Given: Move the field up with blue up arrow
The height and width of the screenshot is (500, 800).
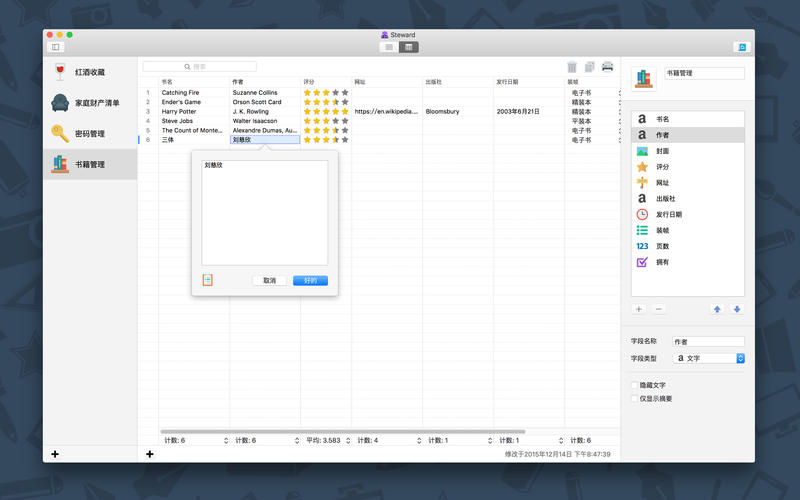Looking at the screenshot, I should click(x=717, y=309).
